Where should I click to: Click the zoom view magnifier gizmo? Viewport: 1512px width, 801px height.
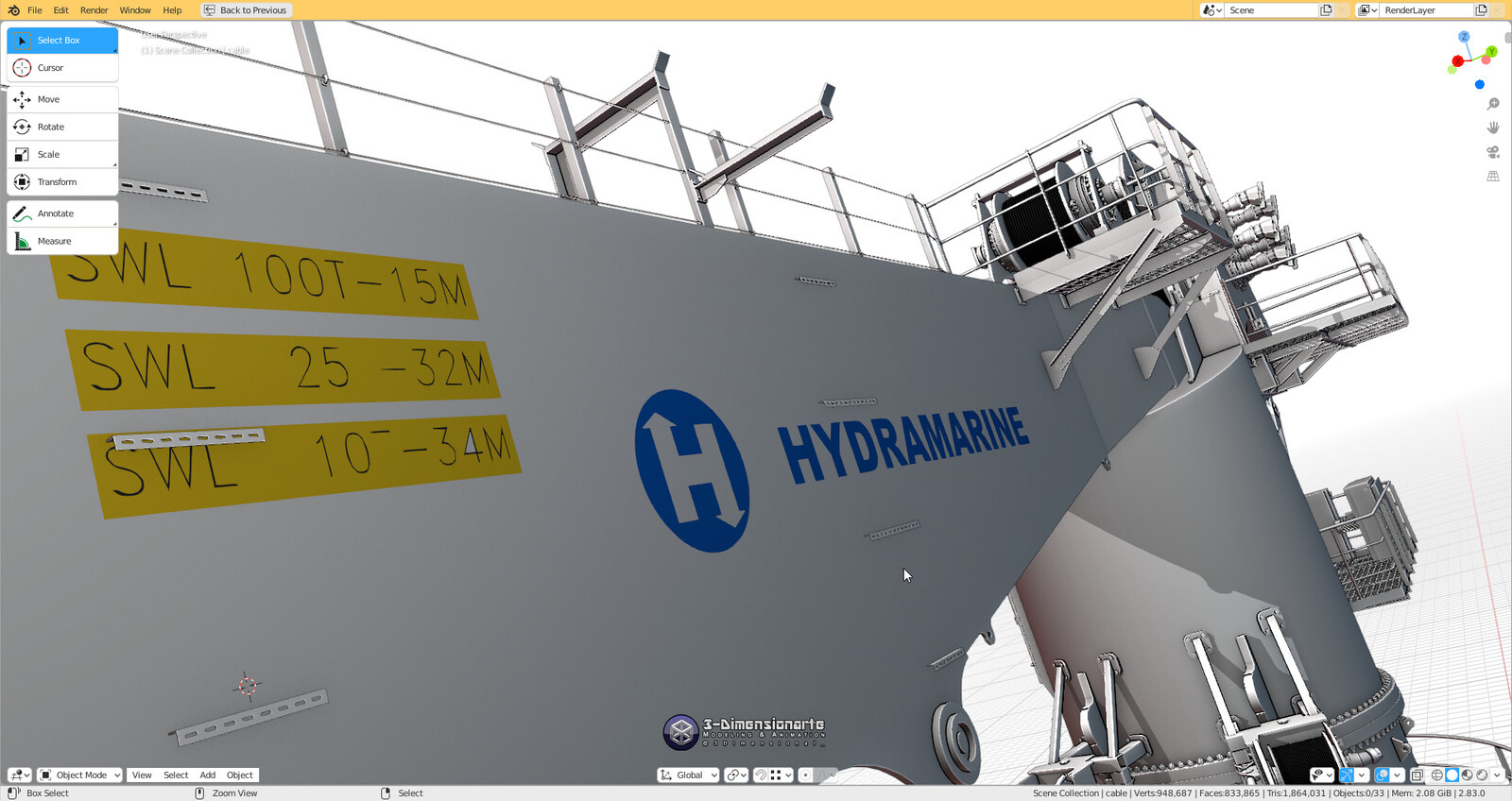coord(1493,104)
